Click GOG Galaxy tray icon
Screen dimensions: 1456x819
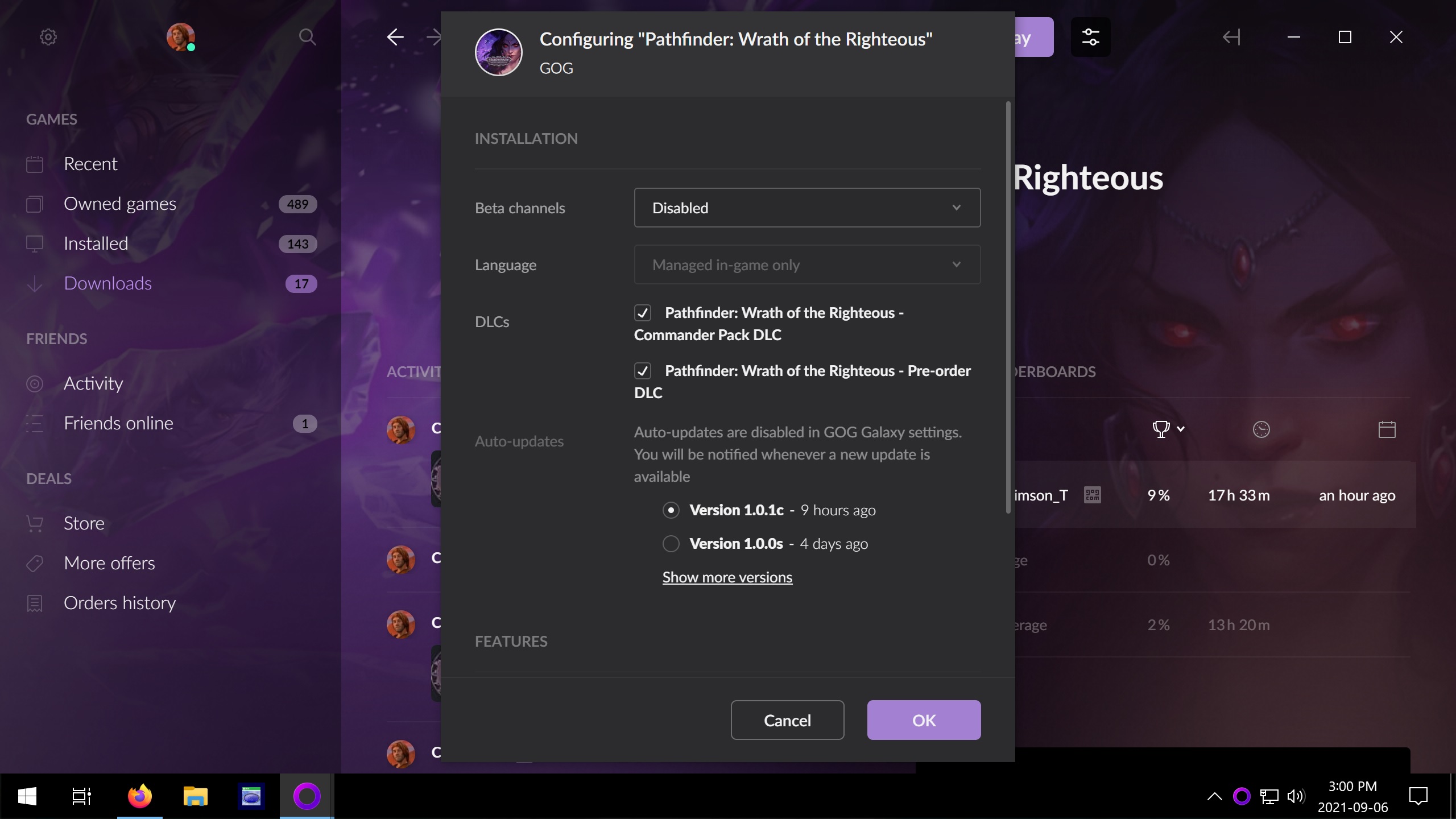[1242, 796]
